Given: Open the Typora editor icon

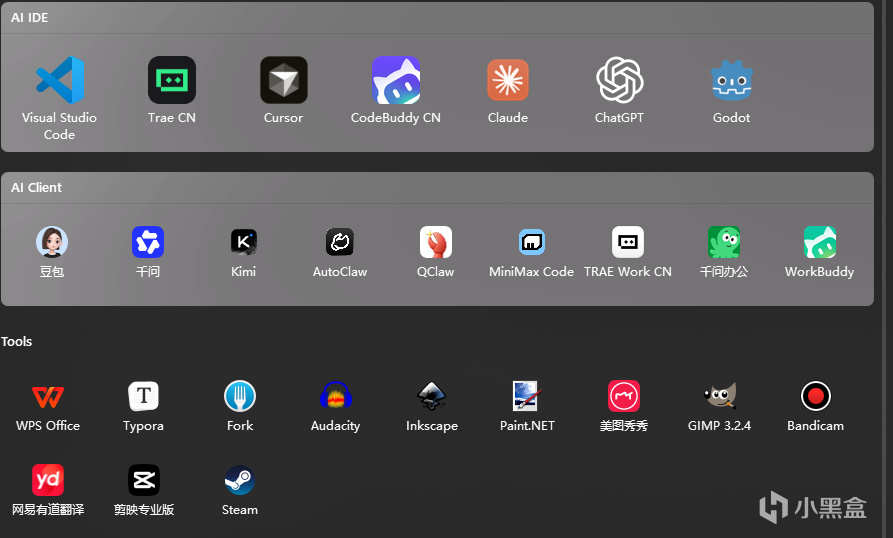Looking at the screenshot, I should pyautogui.click(x=144, y=396).
